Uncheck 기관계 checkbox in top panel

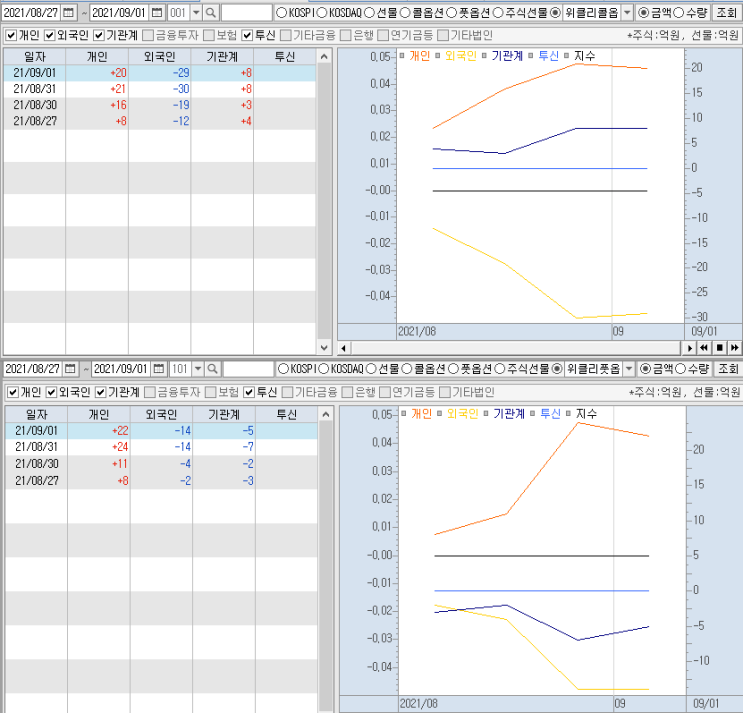pos(99,35)
